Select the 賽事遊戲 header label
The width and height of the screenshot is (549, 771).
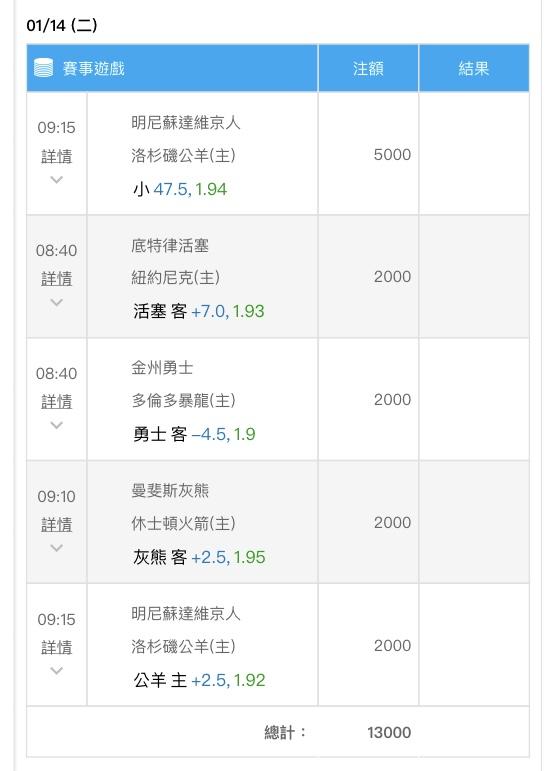93,68
